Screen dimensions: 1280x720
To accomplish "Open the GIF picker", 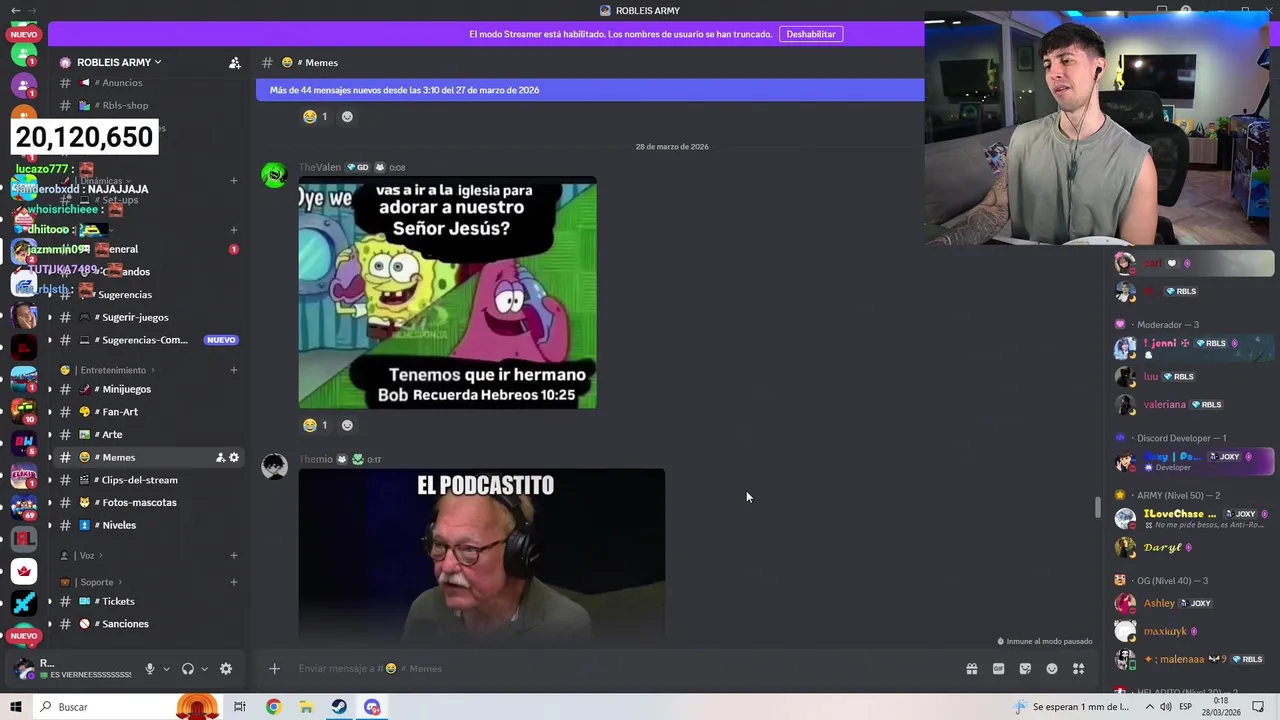I will pyautogui.click(x=998, y=669).
